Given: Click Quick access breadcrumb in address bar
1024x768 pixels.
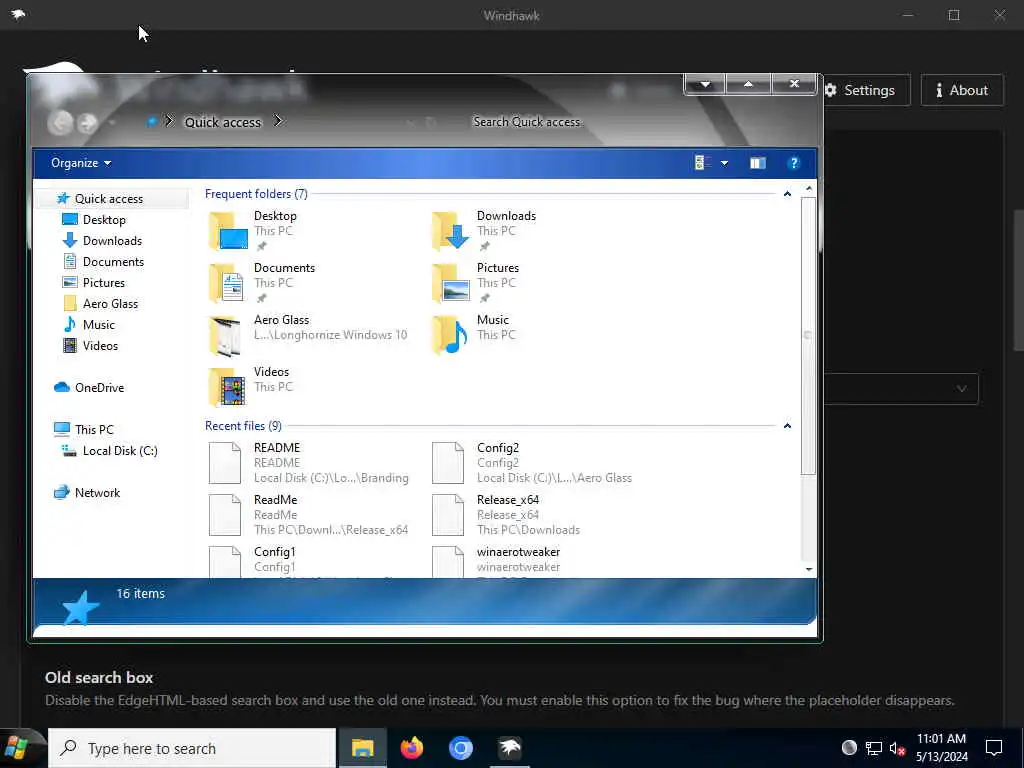Looking at the screenshot, I should click(x=223, y=122).
